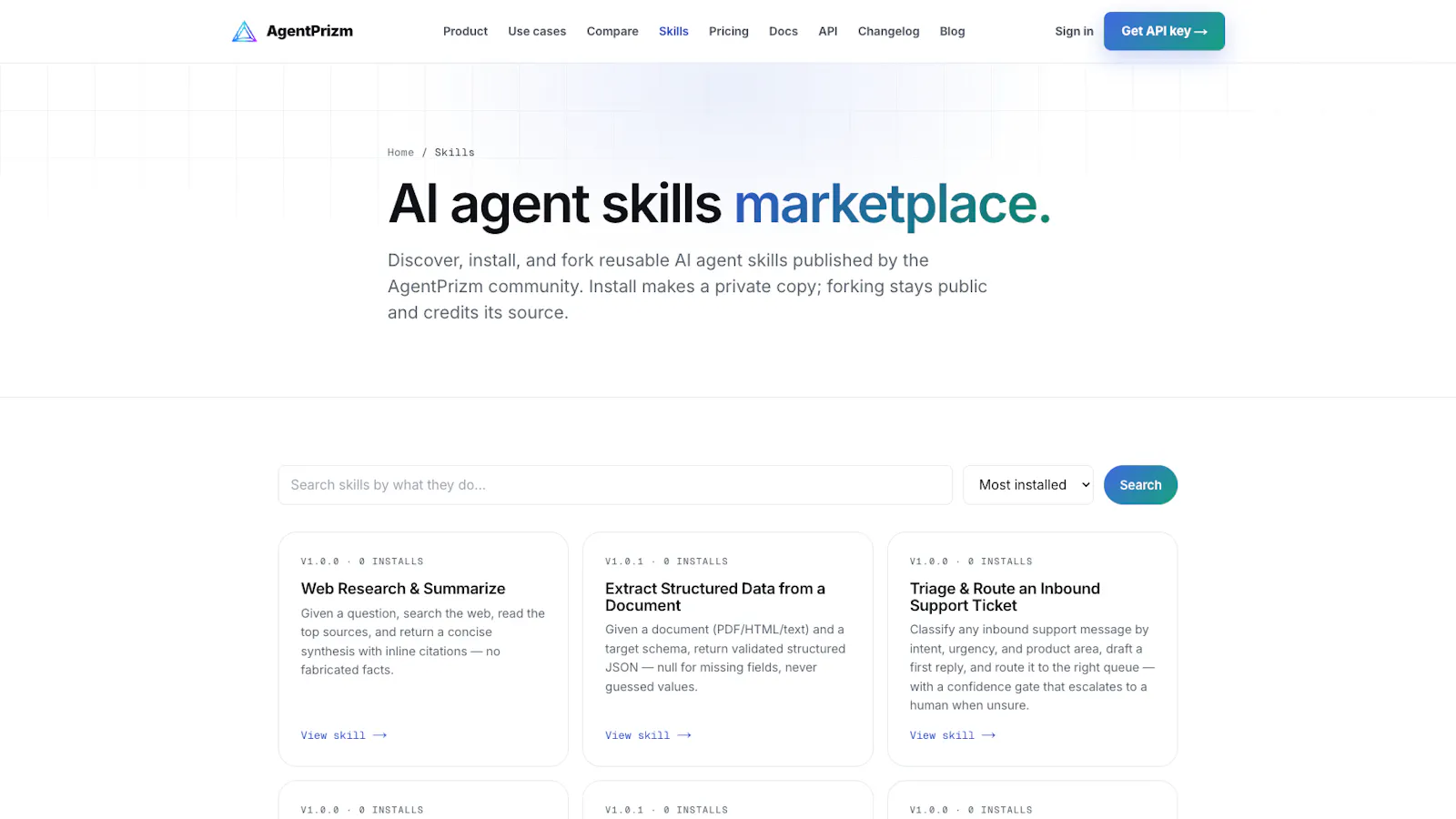Open the Extract Structured Data from a Document title
This screenshot has width=1456, height=819.
point(715,597)
